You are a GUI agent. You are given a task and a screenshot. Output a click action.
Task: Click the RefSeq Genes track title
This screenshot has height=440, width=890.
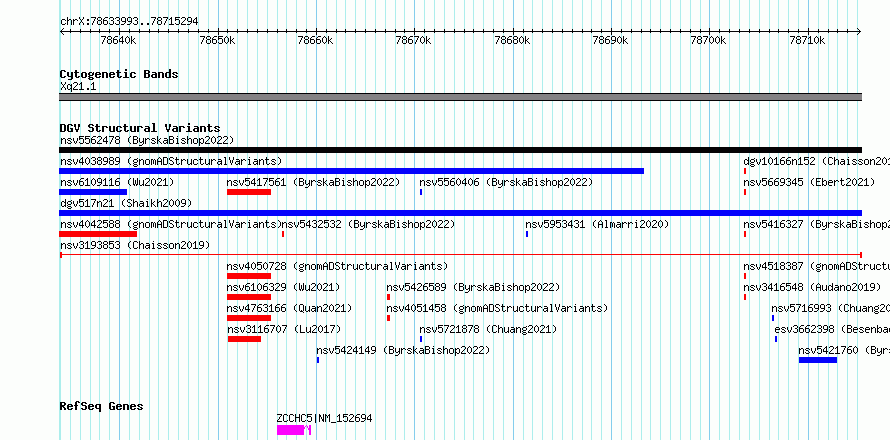(101, 407)
